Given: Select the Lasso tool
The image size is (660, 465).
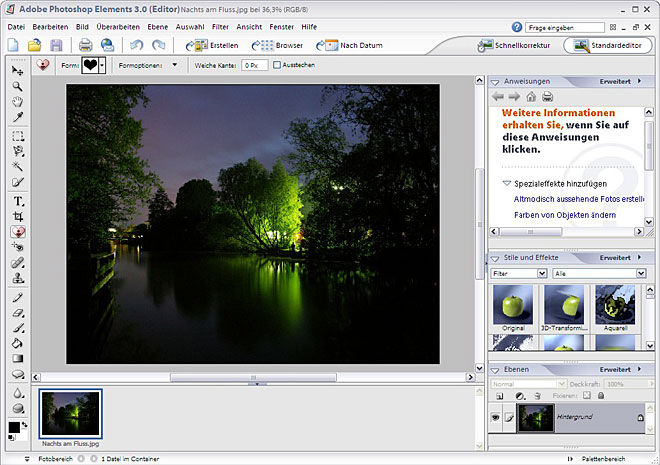Looking at the screenshot, I should point(18,151).
